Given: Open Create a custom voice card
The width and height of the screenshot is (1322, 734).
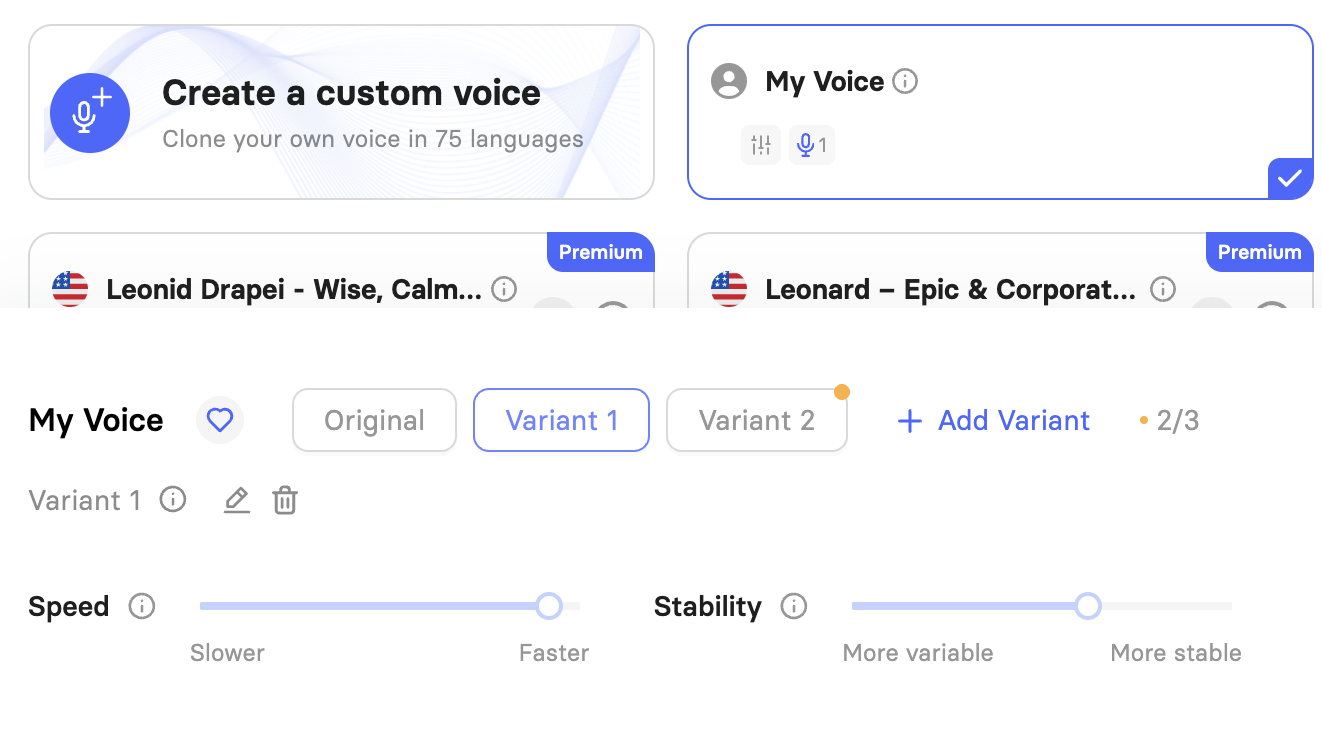Looking at the screenshot, I should (x=341, y=112).
